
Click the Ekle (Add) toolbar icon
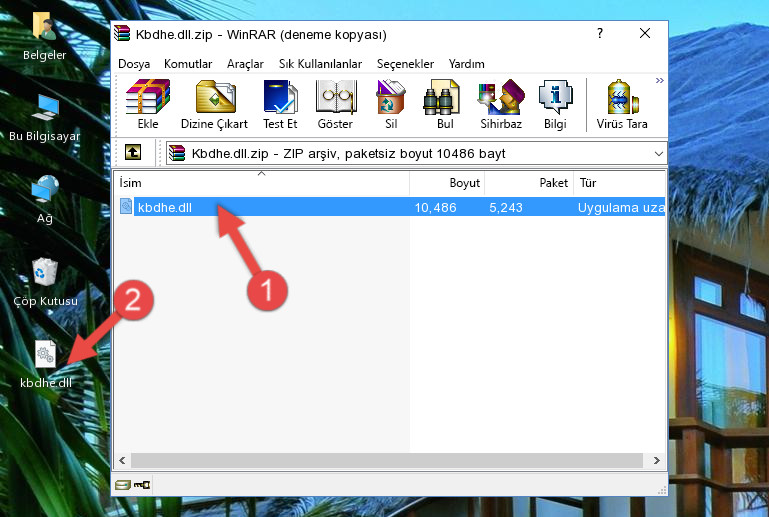tap(148, 104)
